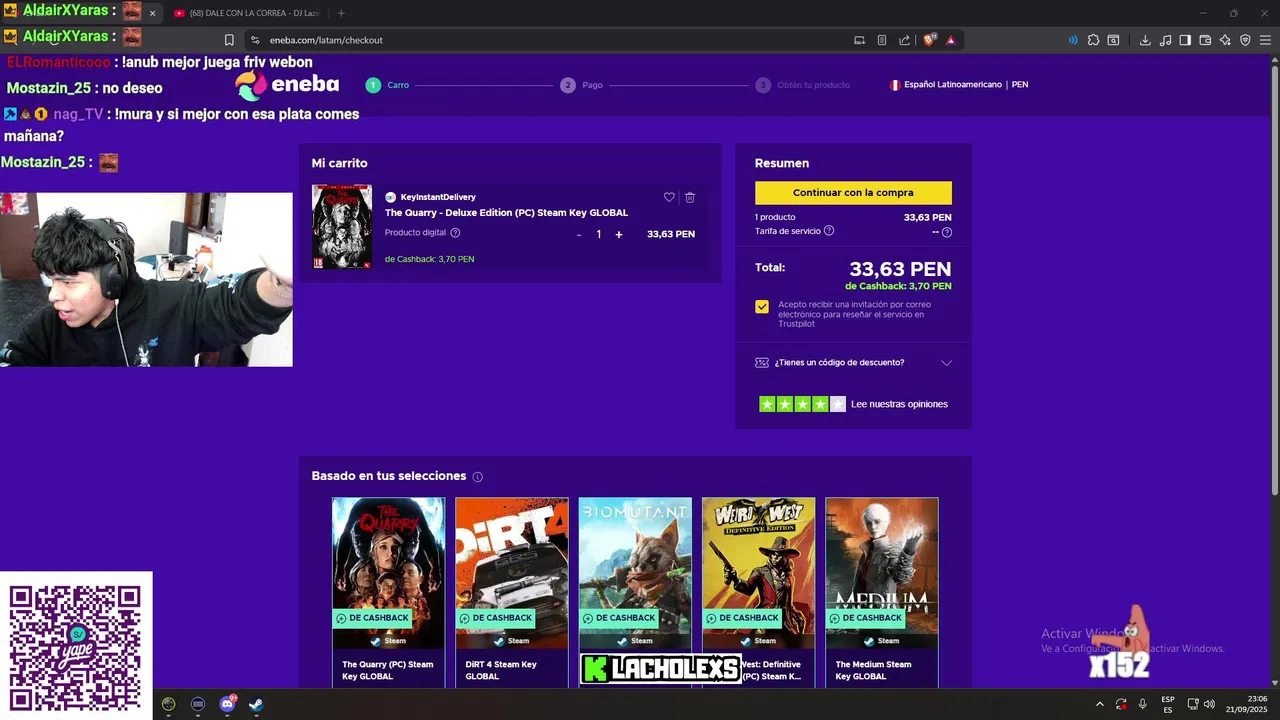
Task: Click the 1 producto summary line
Action: click(x=775, y=217)
